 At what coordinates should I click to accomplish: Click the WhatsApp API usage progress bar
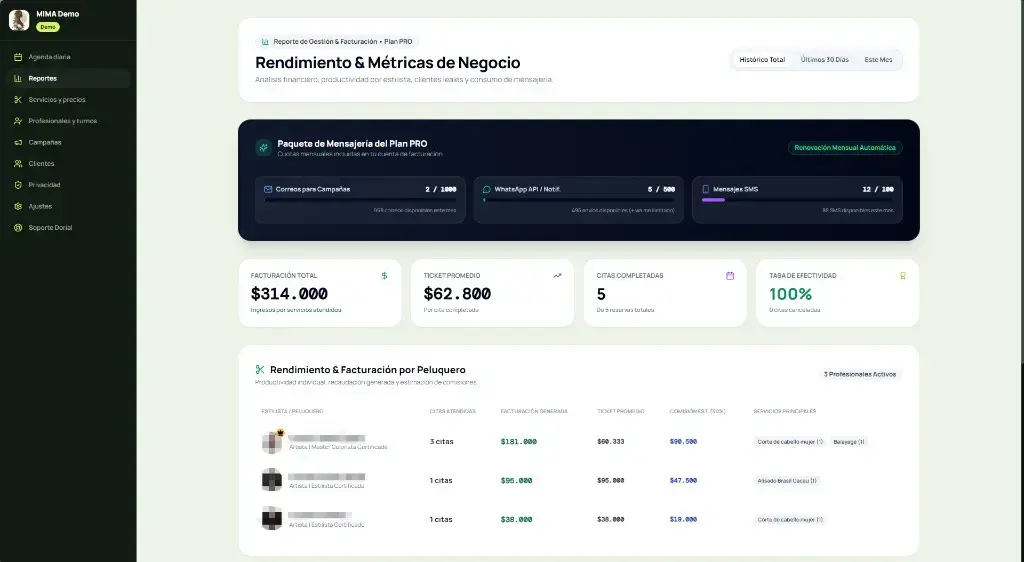click(x=579, y=200)
